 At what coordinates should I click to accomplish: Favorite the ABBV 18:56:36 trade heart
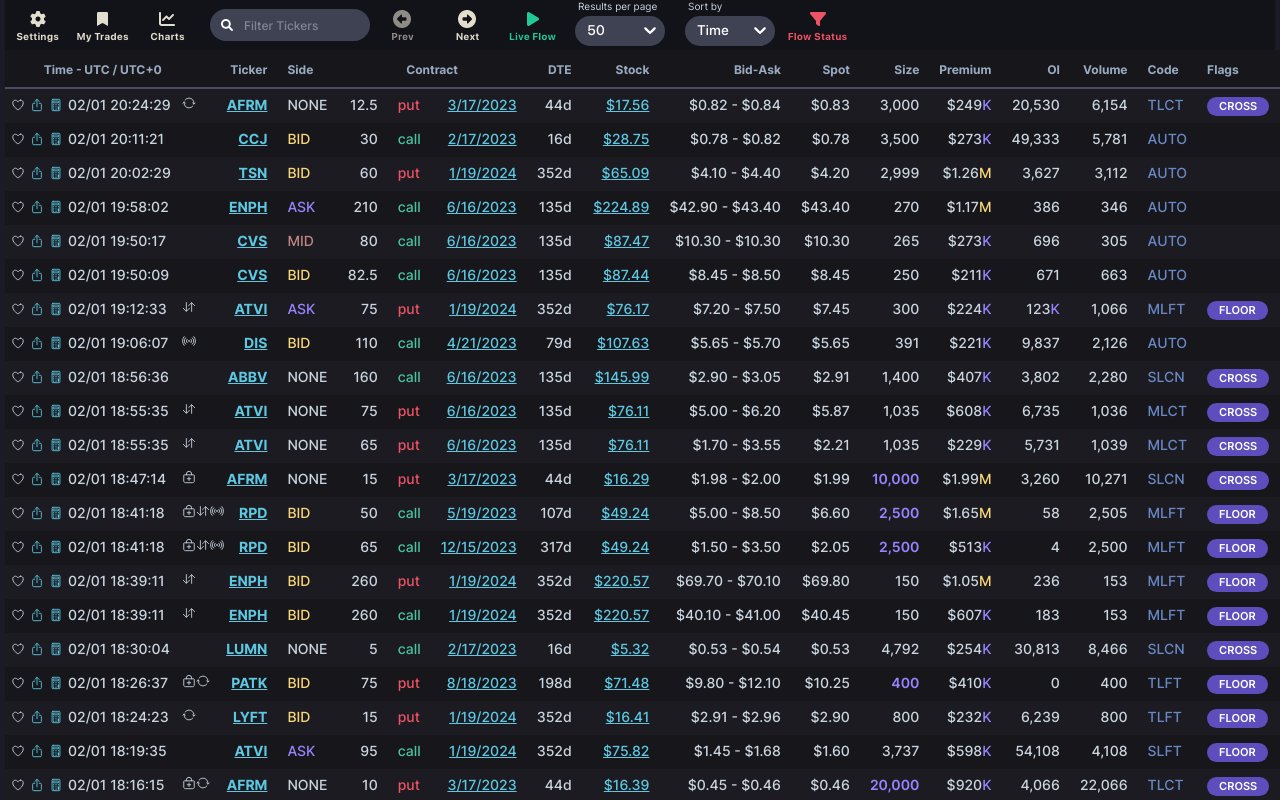click(x=18, y=377)
